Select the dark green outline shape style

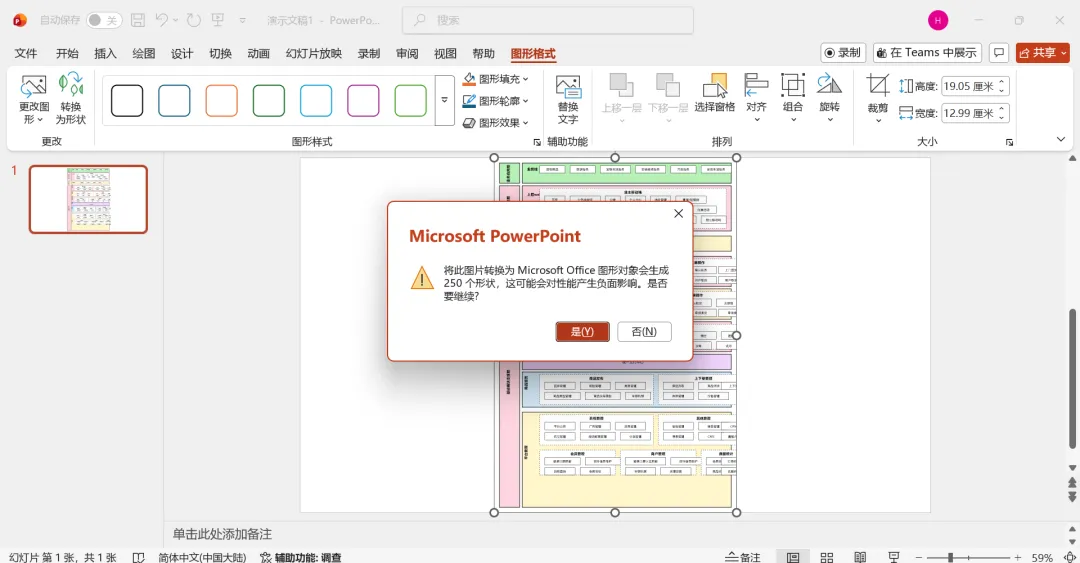[x=269, y=101]
